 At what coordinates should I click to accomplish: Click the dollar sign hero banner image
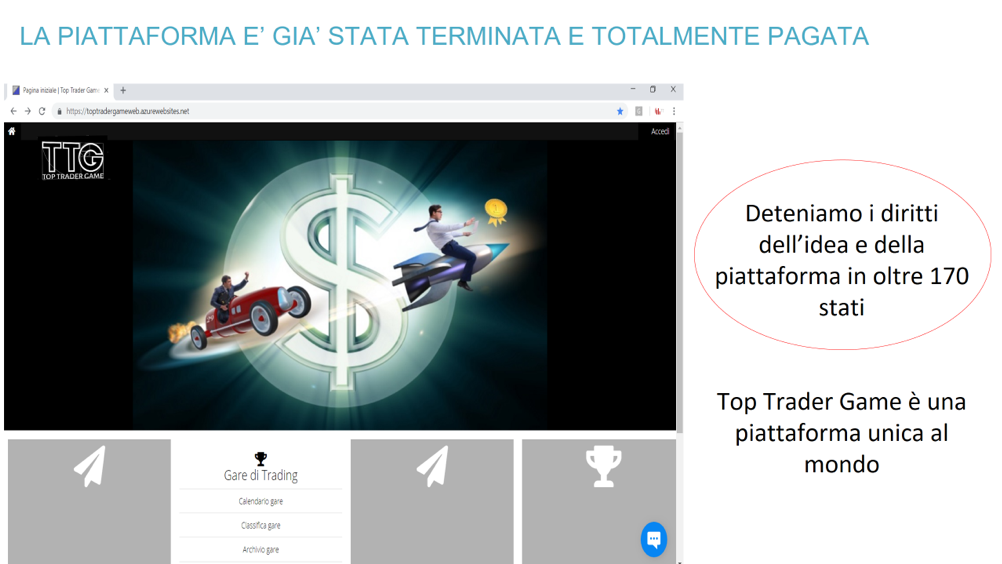340,285
